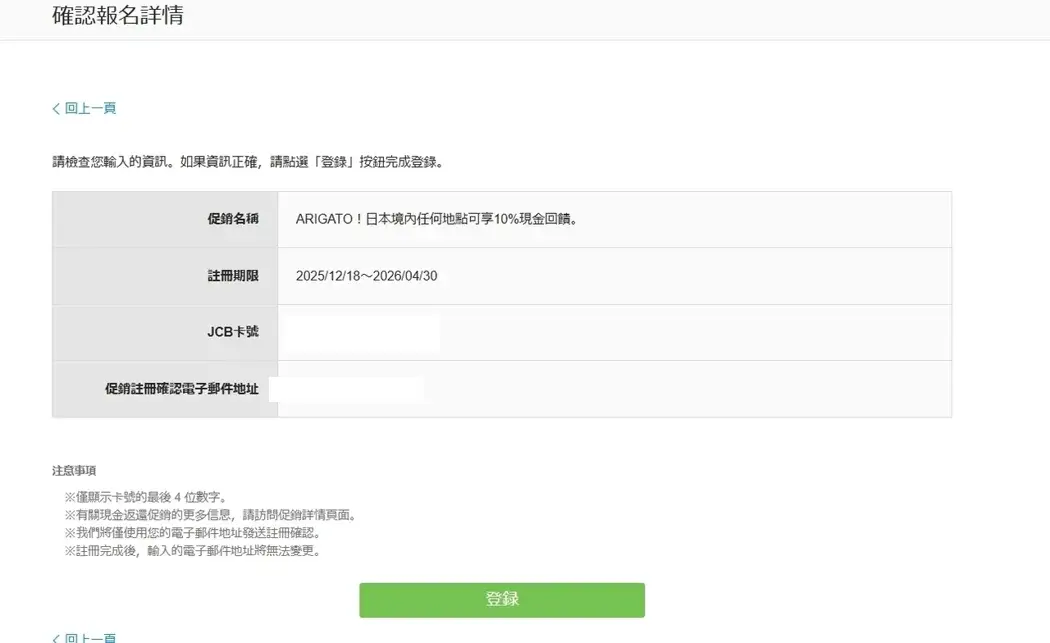This screenshot has height=643, width=1050.
Task: Click the bottom 回上一頁 link
Action: pyautogui.click(x=90, y=638)
